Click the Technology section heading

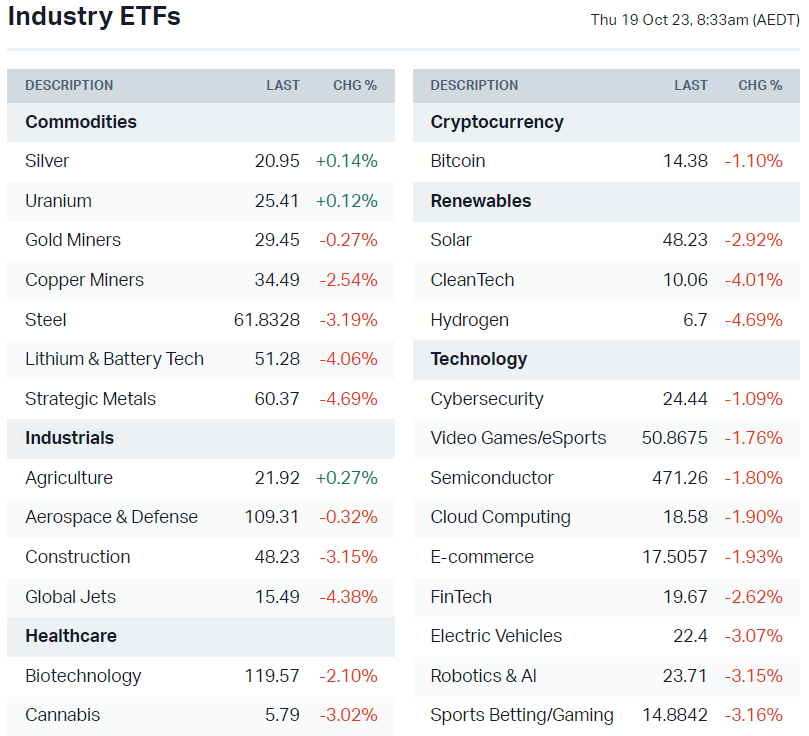[x=479, y=359]
